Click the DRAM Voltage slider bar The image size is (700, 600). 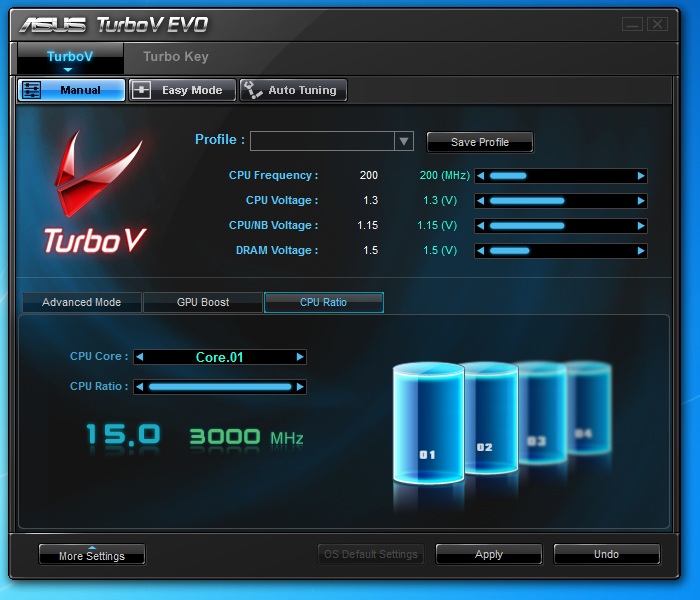pos(561,251)
